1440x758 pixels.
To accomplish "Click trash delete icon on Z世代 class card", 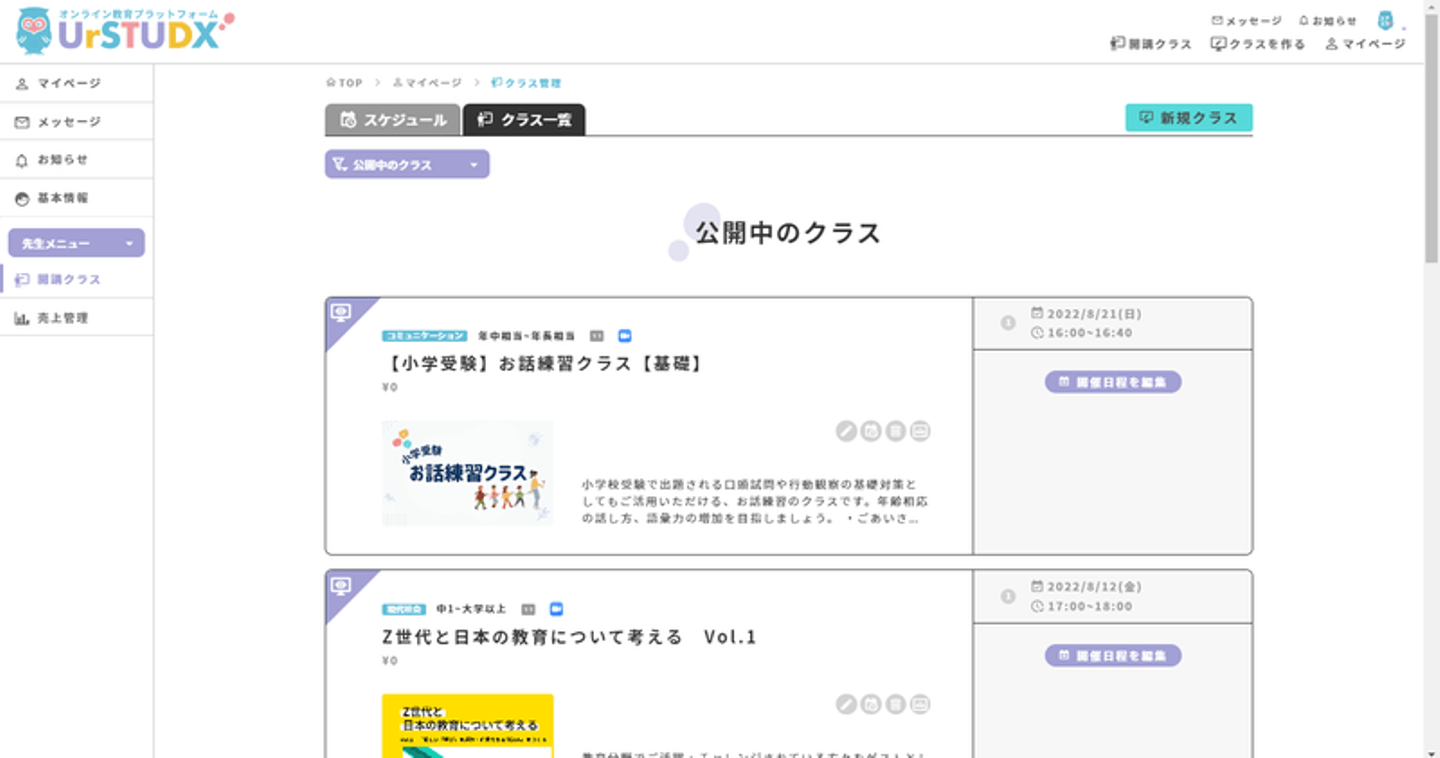I will click(x=896, y=704).
